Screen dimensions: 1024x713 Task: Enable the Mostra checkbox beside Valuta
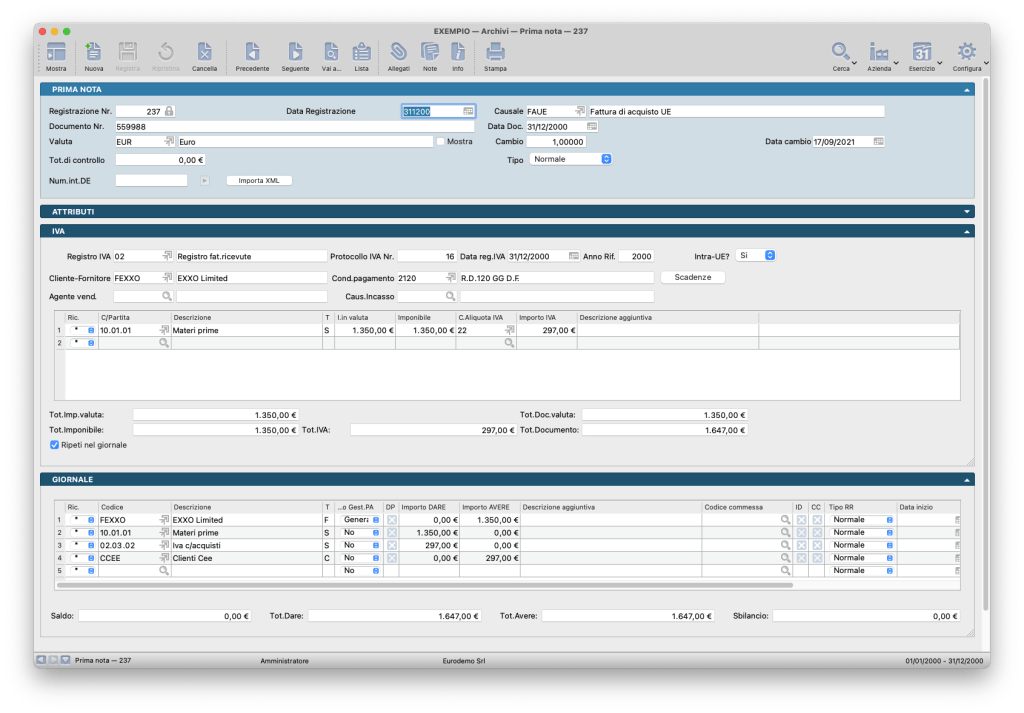pos(441,142)
